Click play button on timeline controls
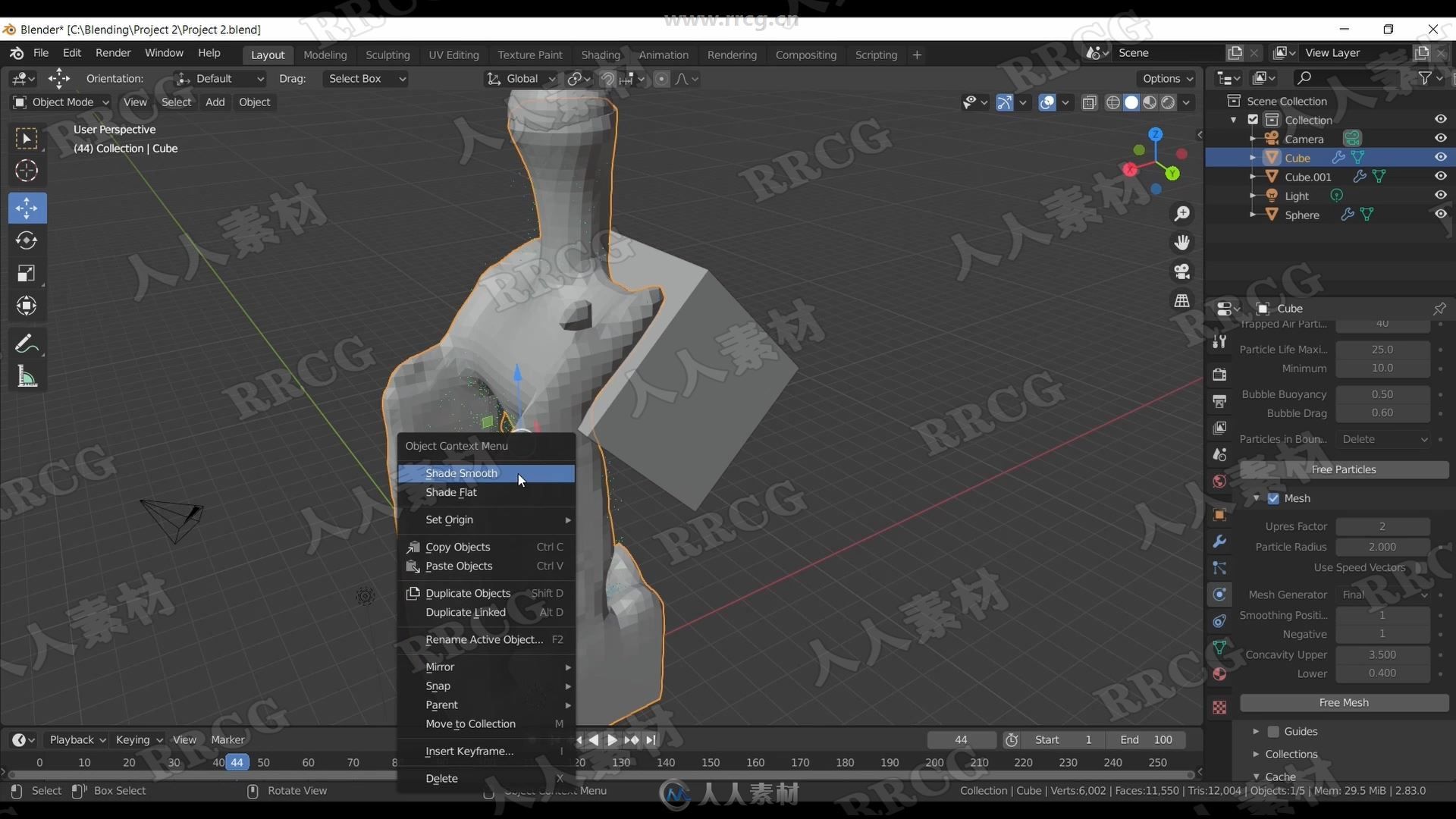Screen dimensions: 1456x819 click(x=613, y=740)
